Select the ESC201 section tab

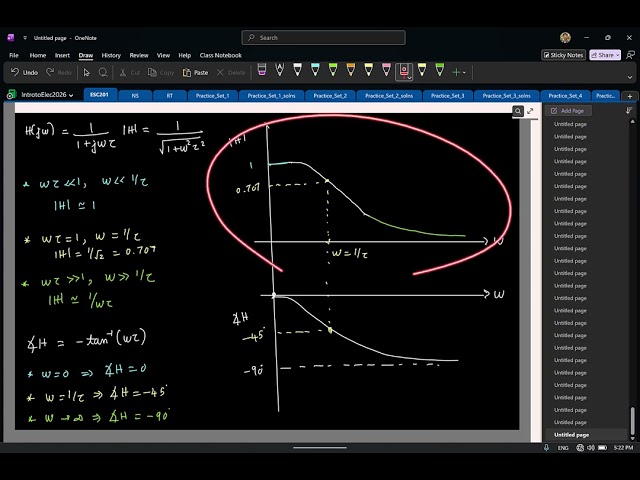99,95
